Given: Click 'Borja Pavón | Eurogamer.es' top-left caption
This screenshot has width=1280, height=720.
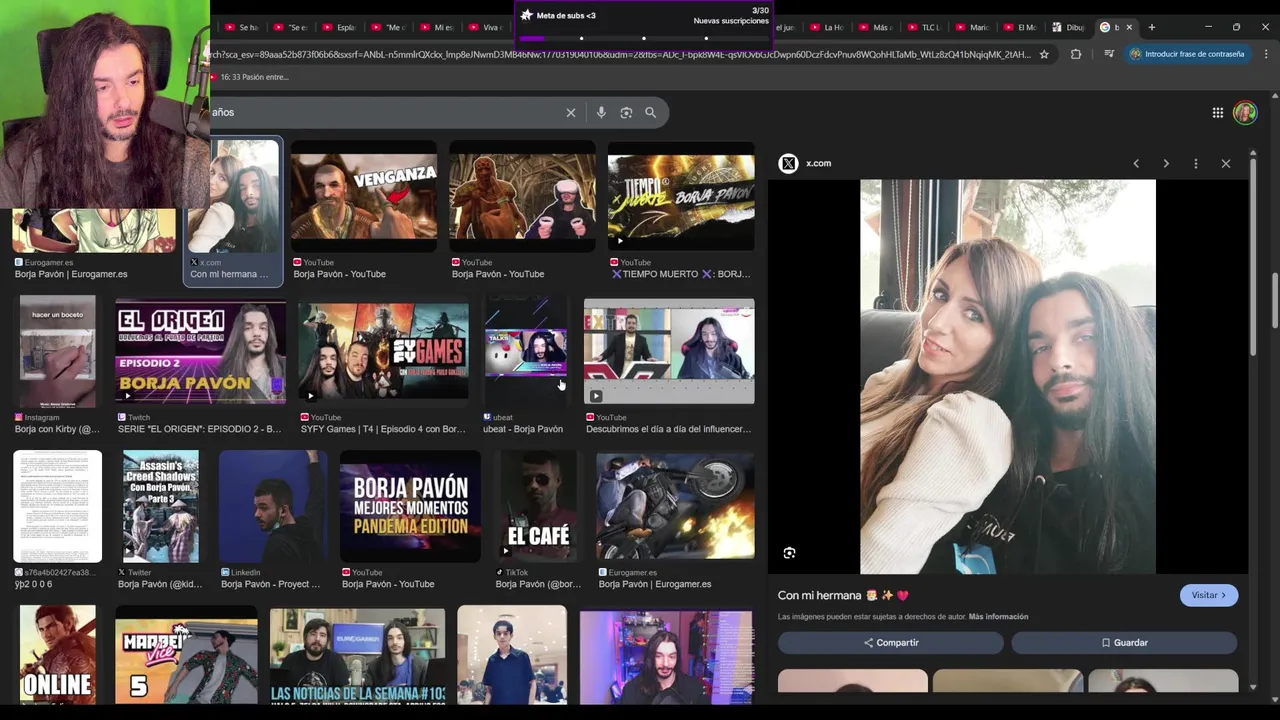Looking at the screenshot, I should click(71, 274).
